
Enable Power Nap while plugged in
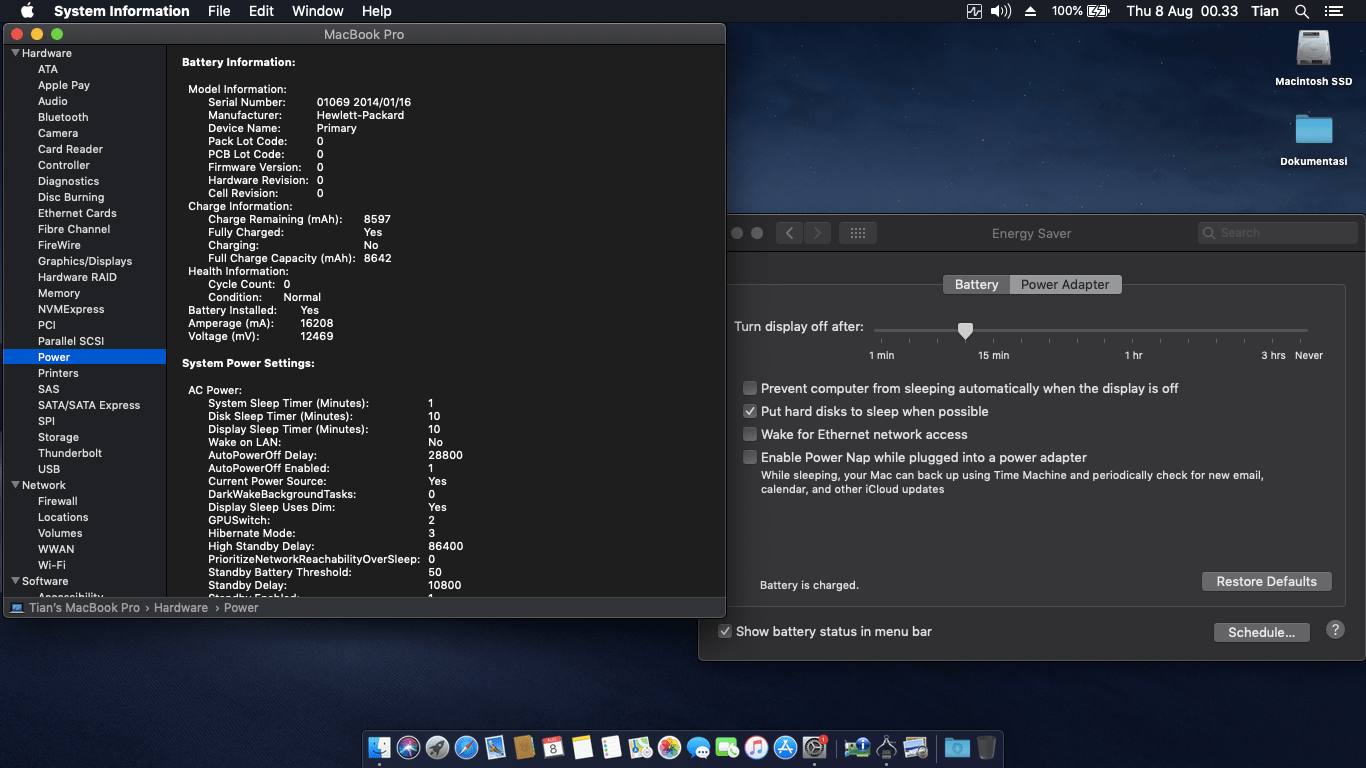750,457
